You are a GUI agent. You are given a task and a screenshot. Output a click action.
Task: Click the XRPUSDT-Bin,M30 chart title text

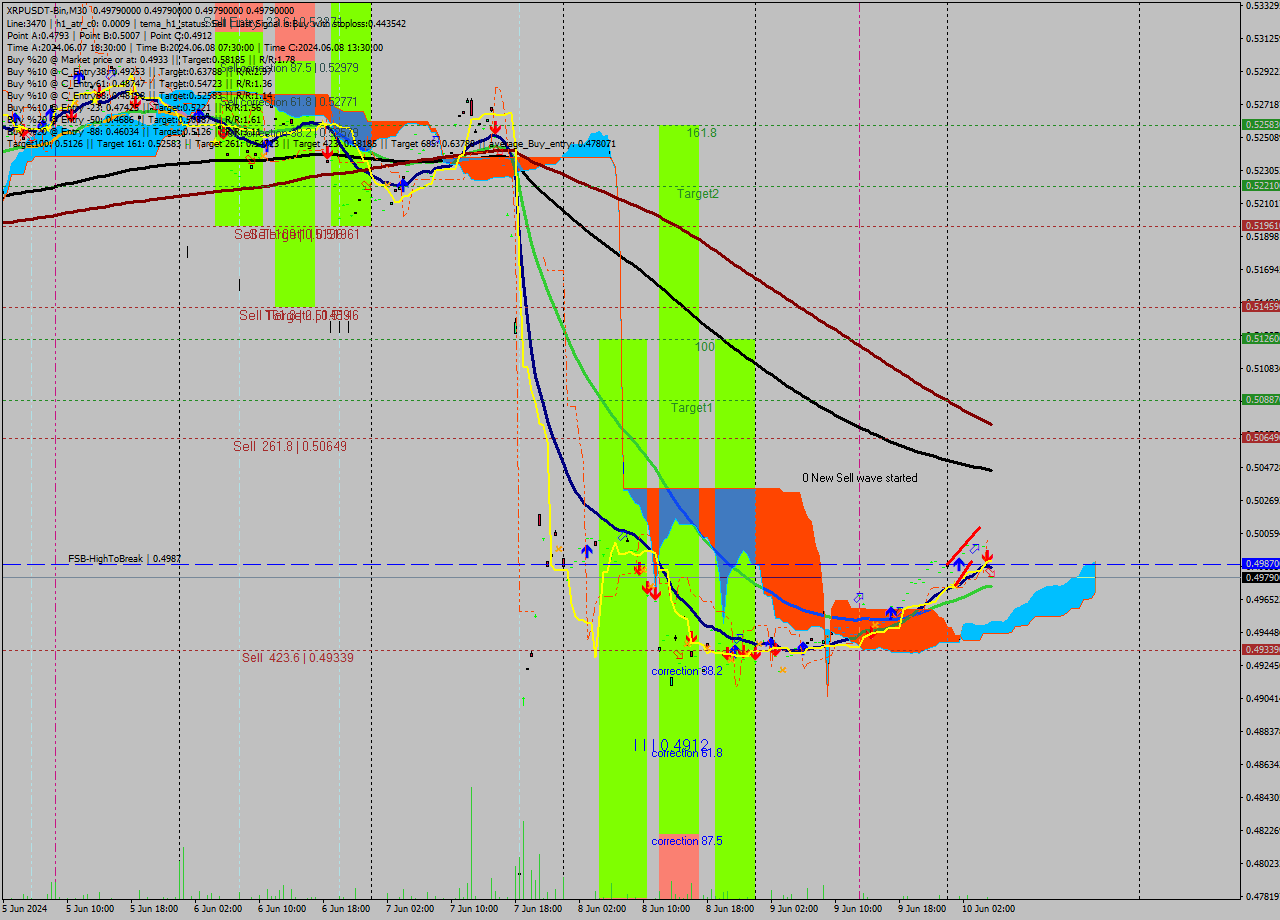[x=48, y=10]
